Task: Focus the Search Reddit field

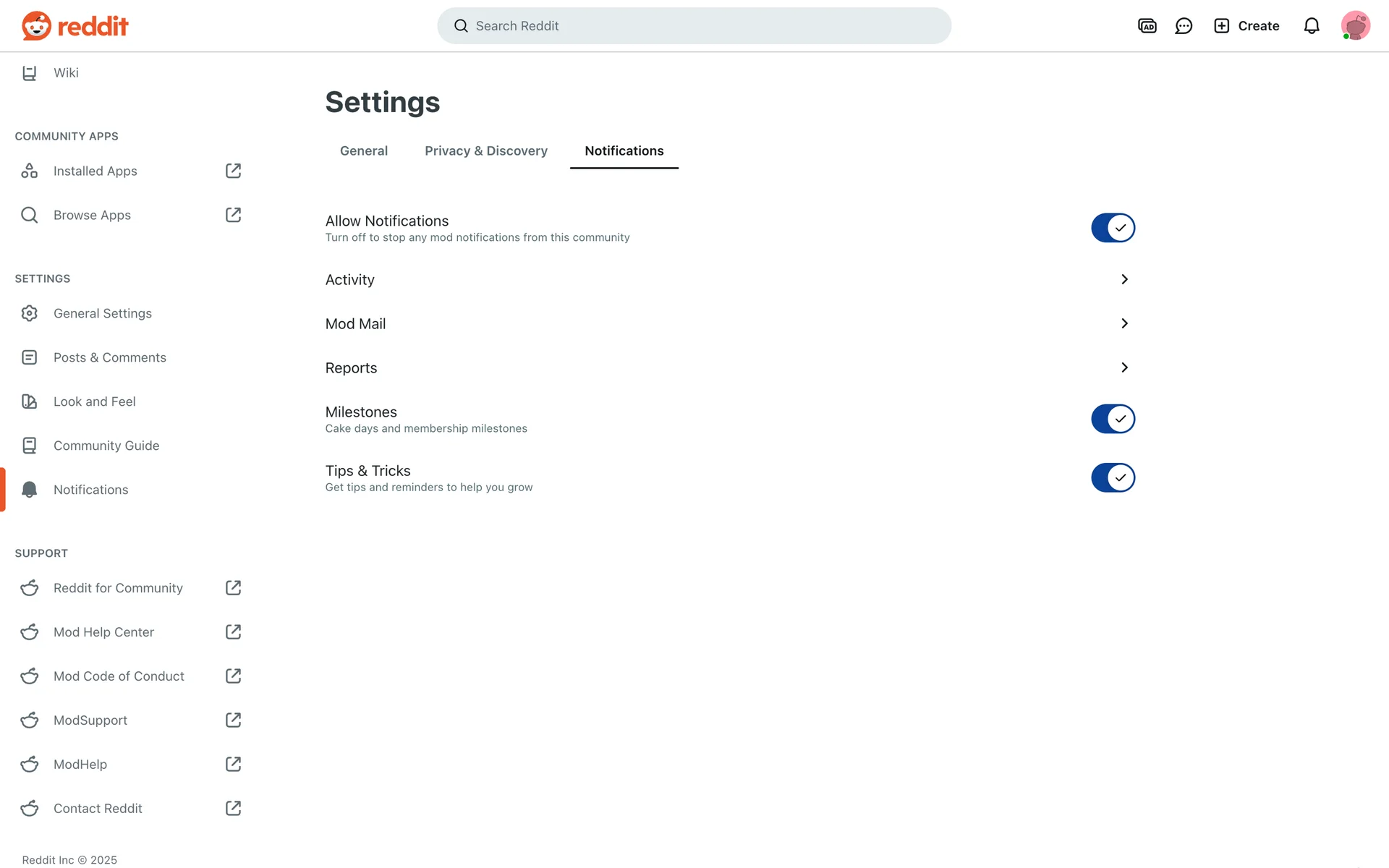Action: pos(694,26)
